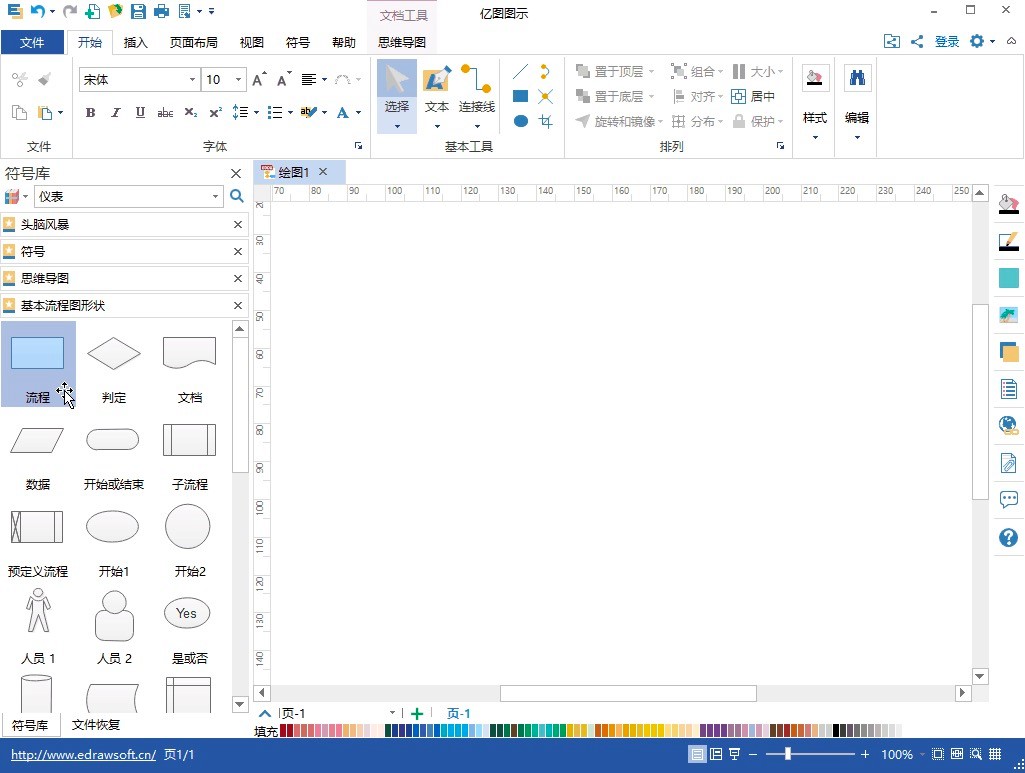Viewport: 1025px width, 773px height.
Task: Click the 登录 login button
Action: pyautogui.click(x=946, y=42)
